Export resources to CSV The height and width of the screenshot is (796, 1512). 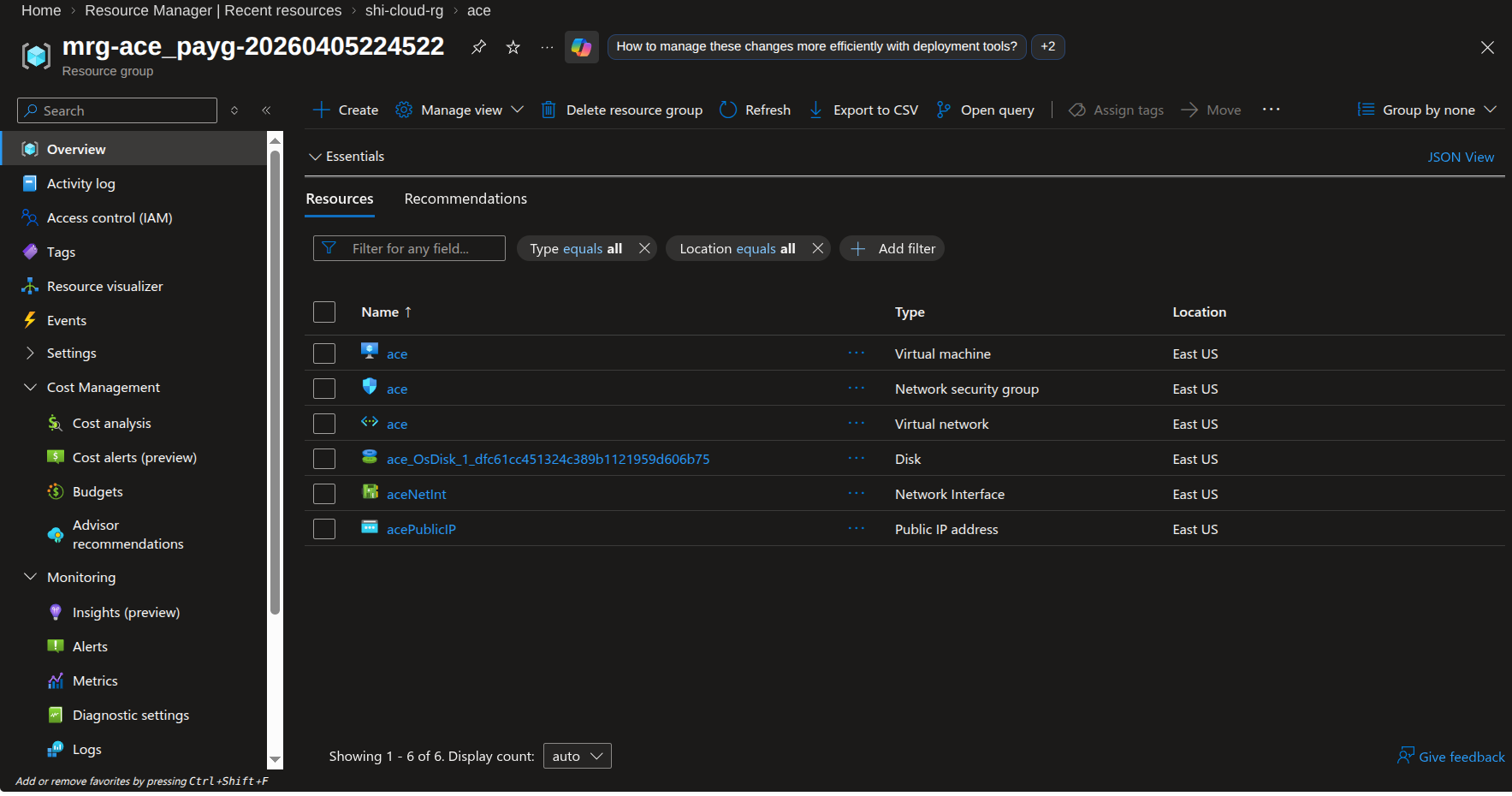[x=863, y=110]
